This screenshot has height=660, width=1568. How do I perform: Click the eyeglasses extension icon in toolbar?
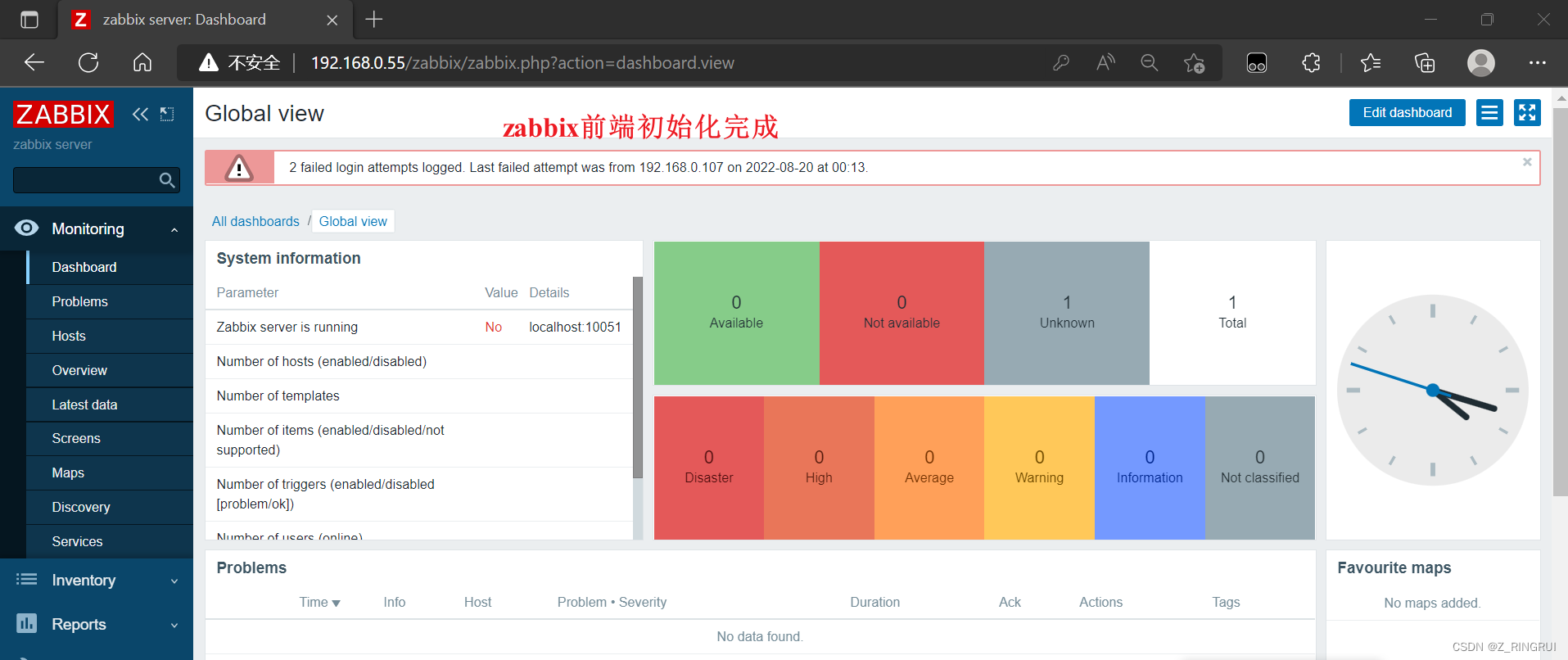[1257, 62]
